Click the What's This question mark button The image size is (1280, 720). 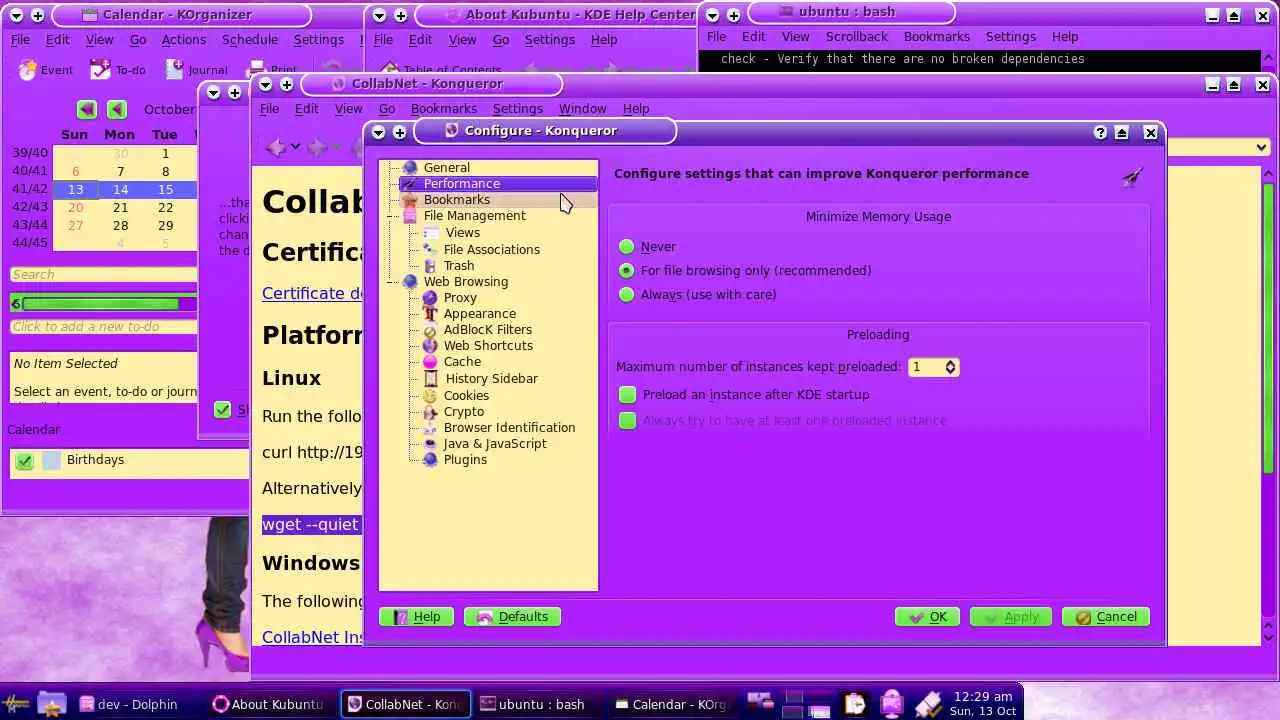coord(1101,132)
